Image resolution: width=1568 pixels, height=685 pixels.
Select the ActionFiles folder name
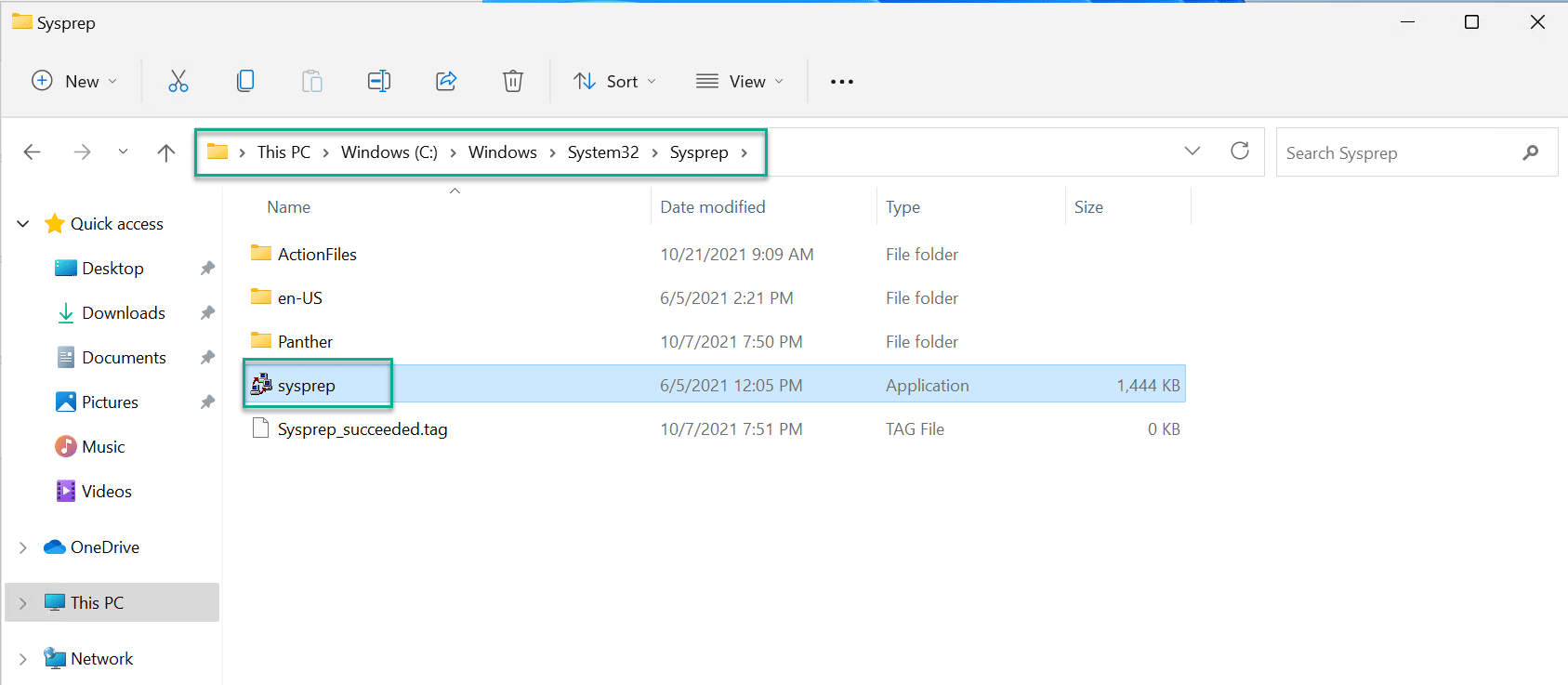tap(317, 255)
